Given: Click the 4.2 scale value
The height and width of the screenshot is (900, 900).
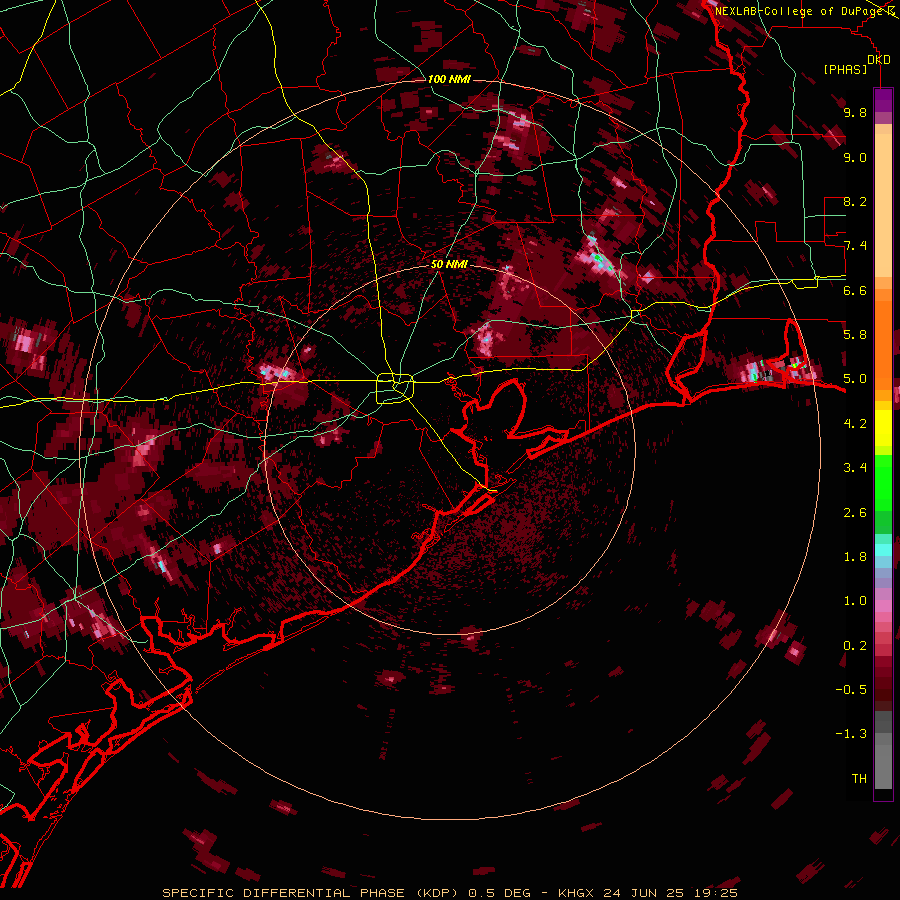Looking at the screenshot, I should point(855,424).
